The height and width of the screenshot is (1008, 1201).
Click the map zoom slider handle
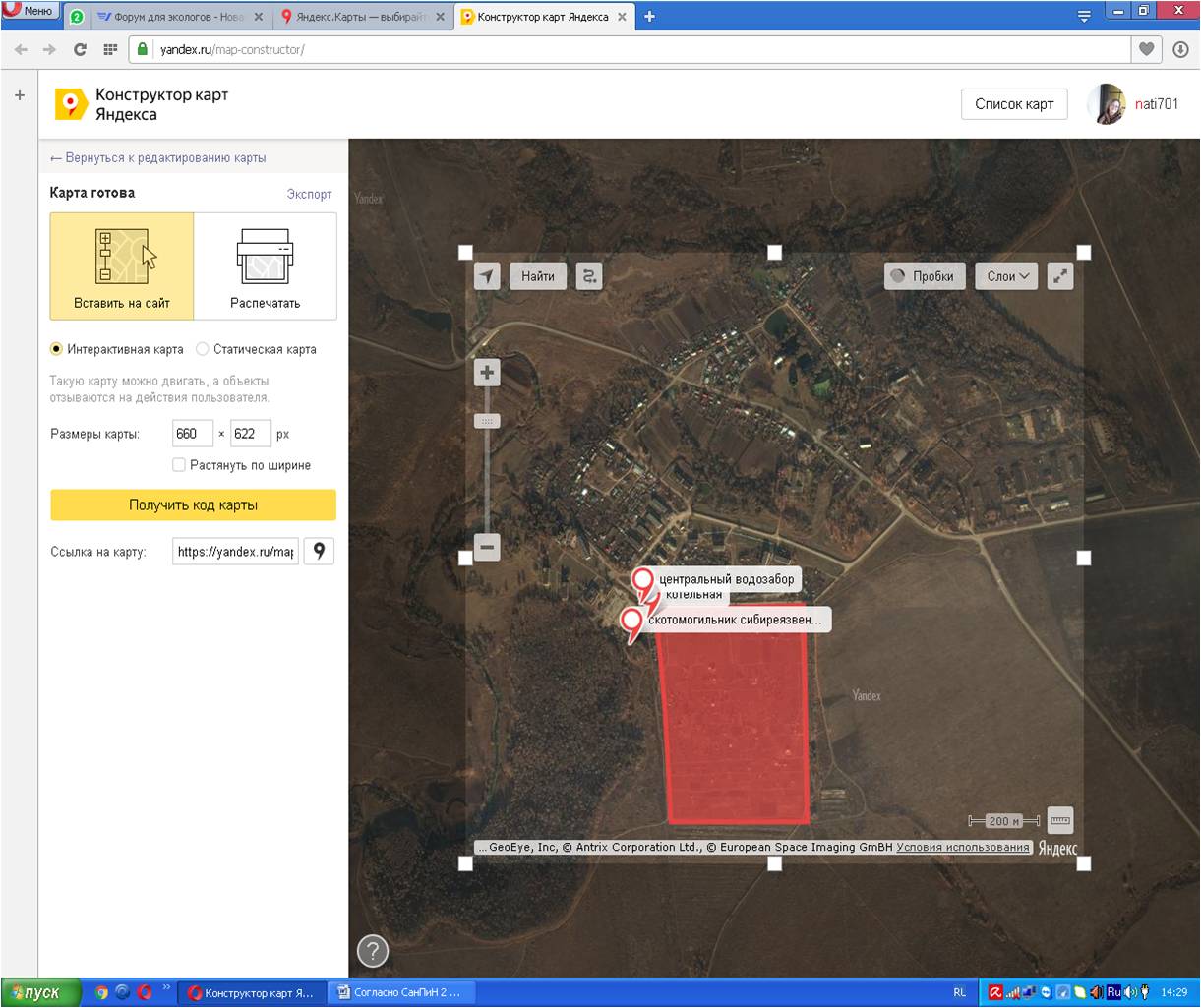[x=487, y=421]
